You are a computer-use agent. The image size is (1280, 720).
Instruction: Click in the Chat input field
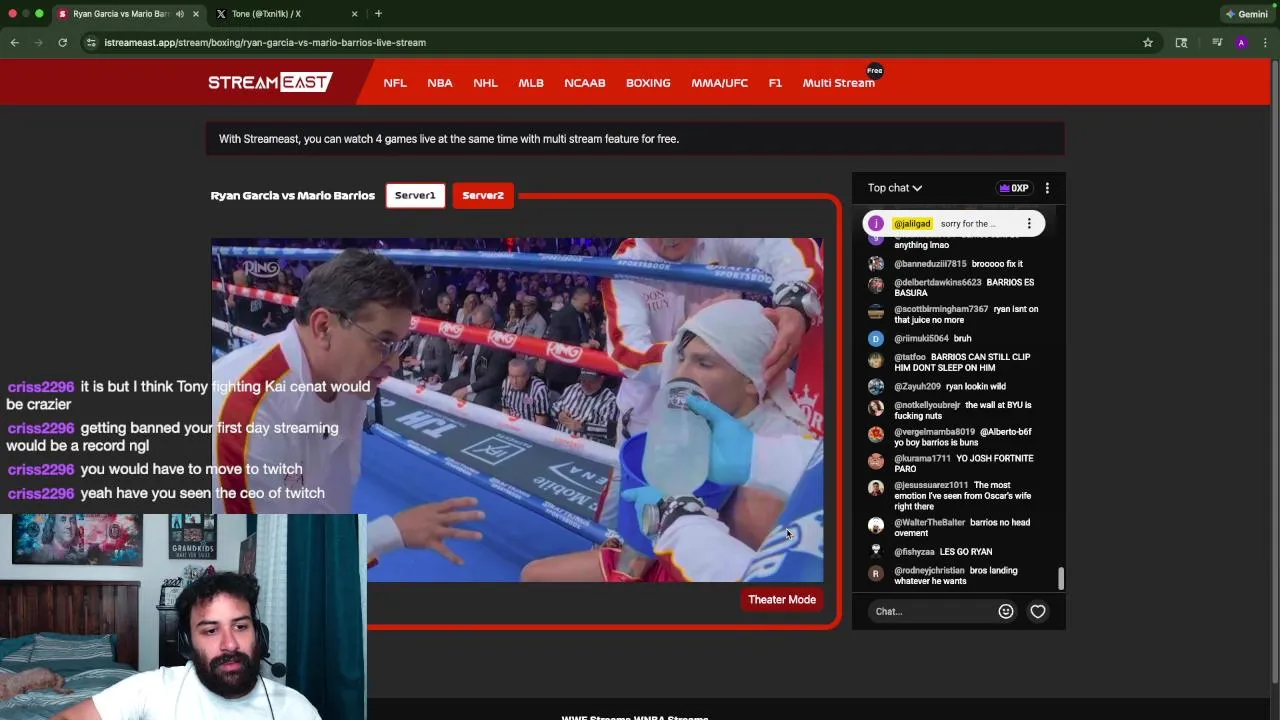click(932, 612)
